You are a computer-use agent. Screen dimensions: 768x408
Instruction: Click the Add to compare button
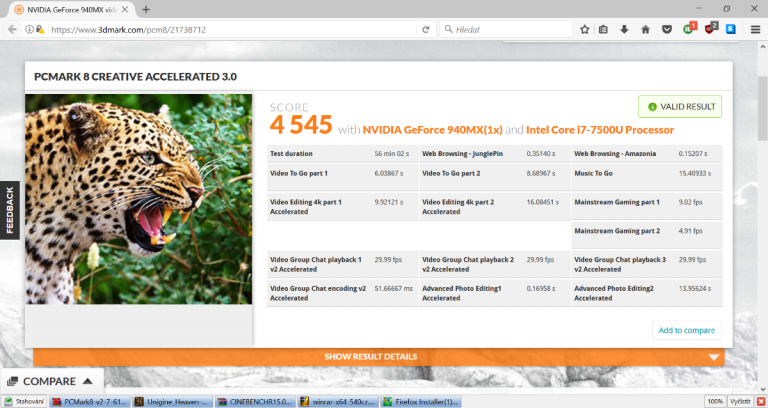coord(686,330)
